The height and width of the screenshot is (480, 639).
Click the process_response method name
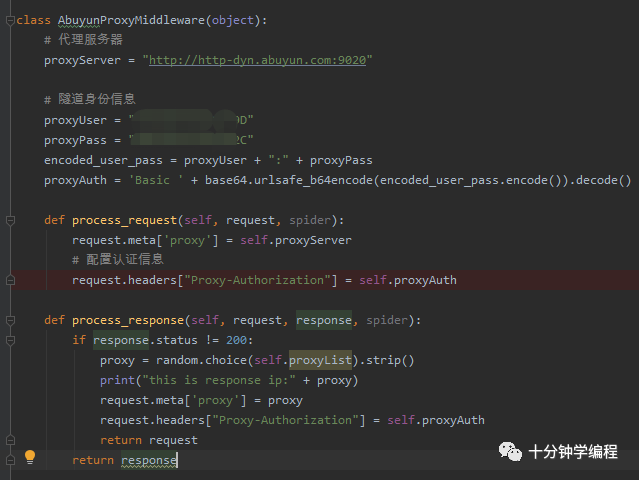[128, 321]
